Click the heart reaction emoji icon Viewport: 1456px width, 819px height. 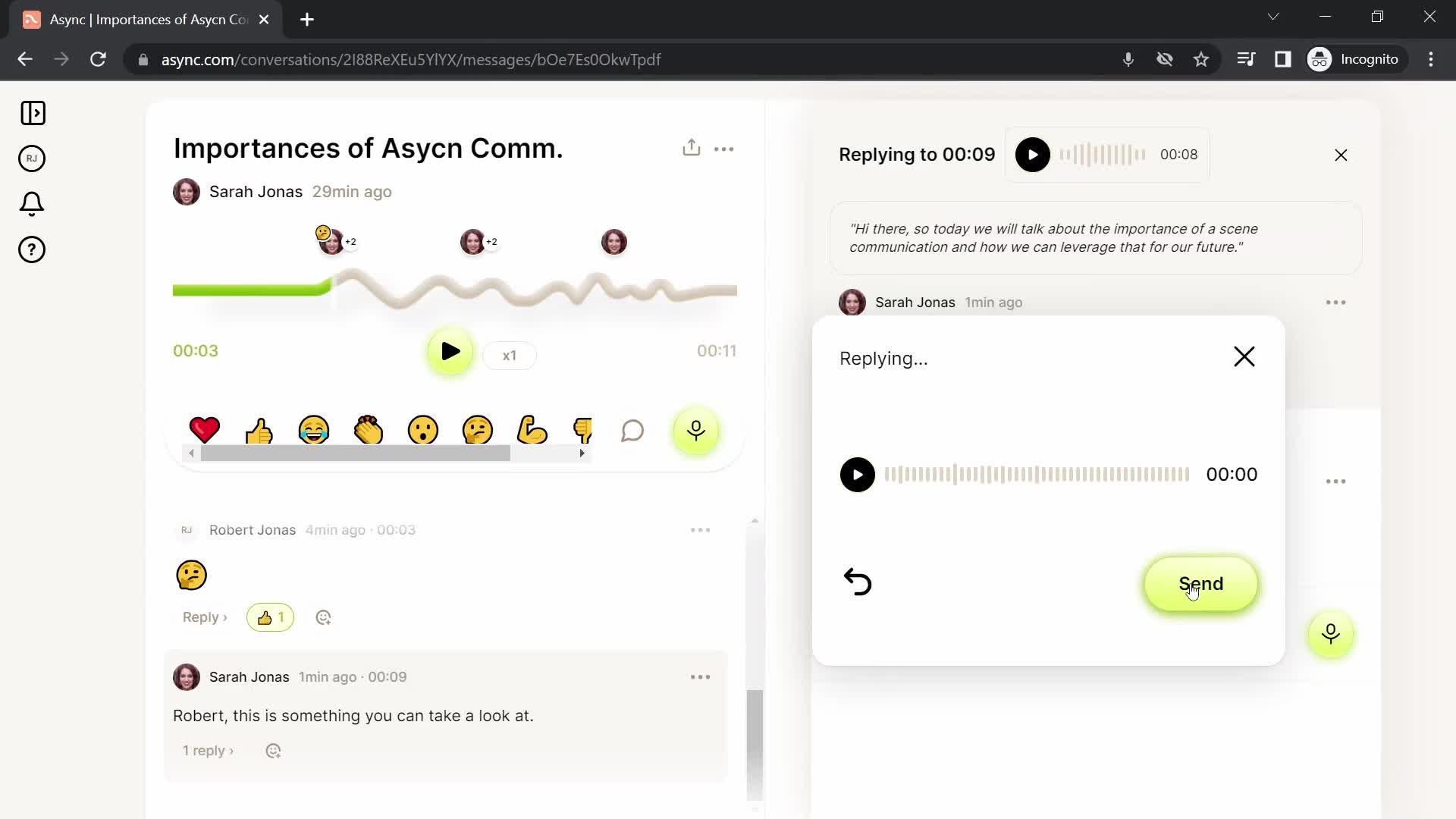click(206, 431)
